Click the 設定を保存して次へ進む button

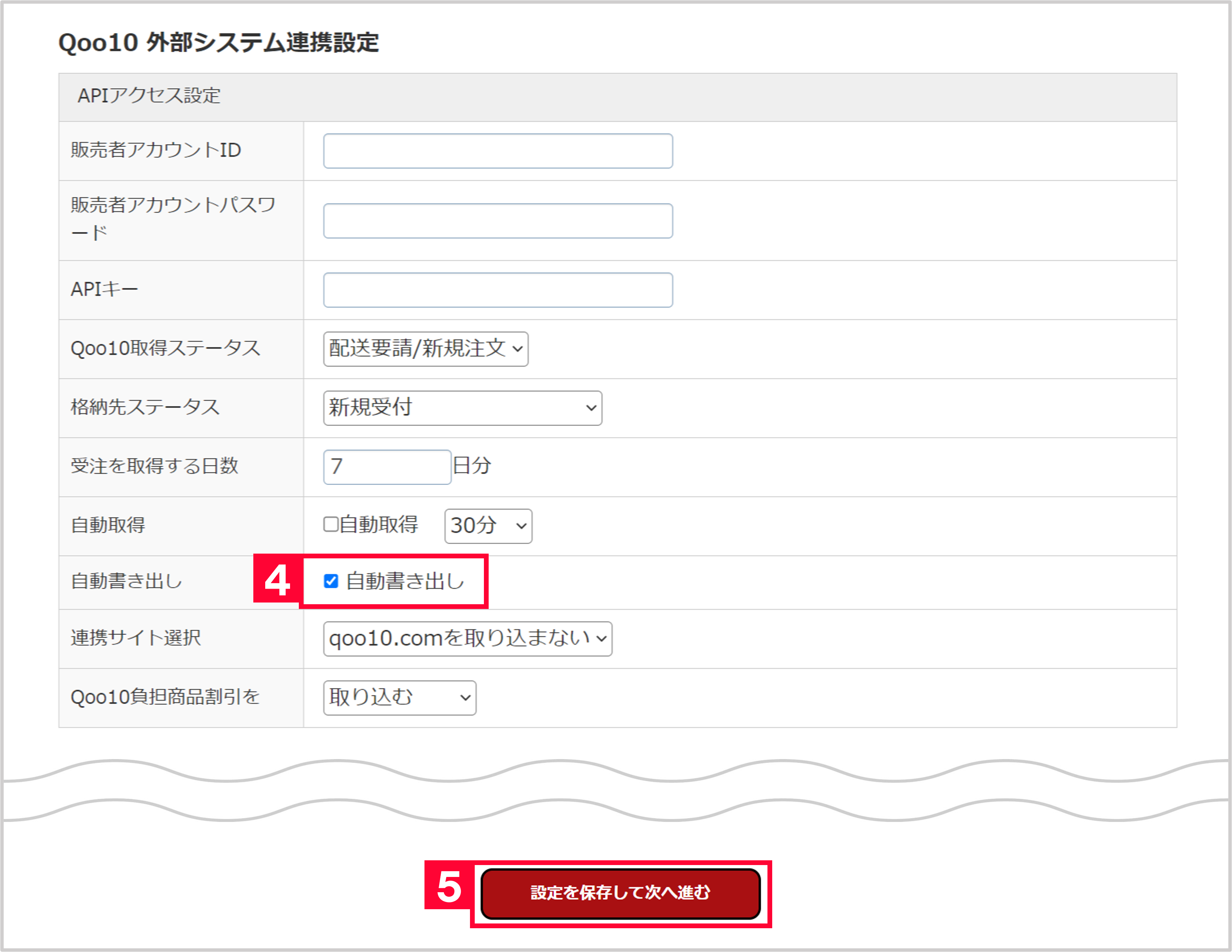(x=620, y=893)
